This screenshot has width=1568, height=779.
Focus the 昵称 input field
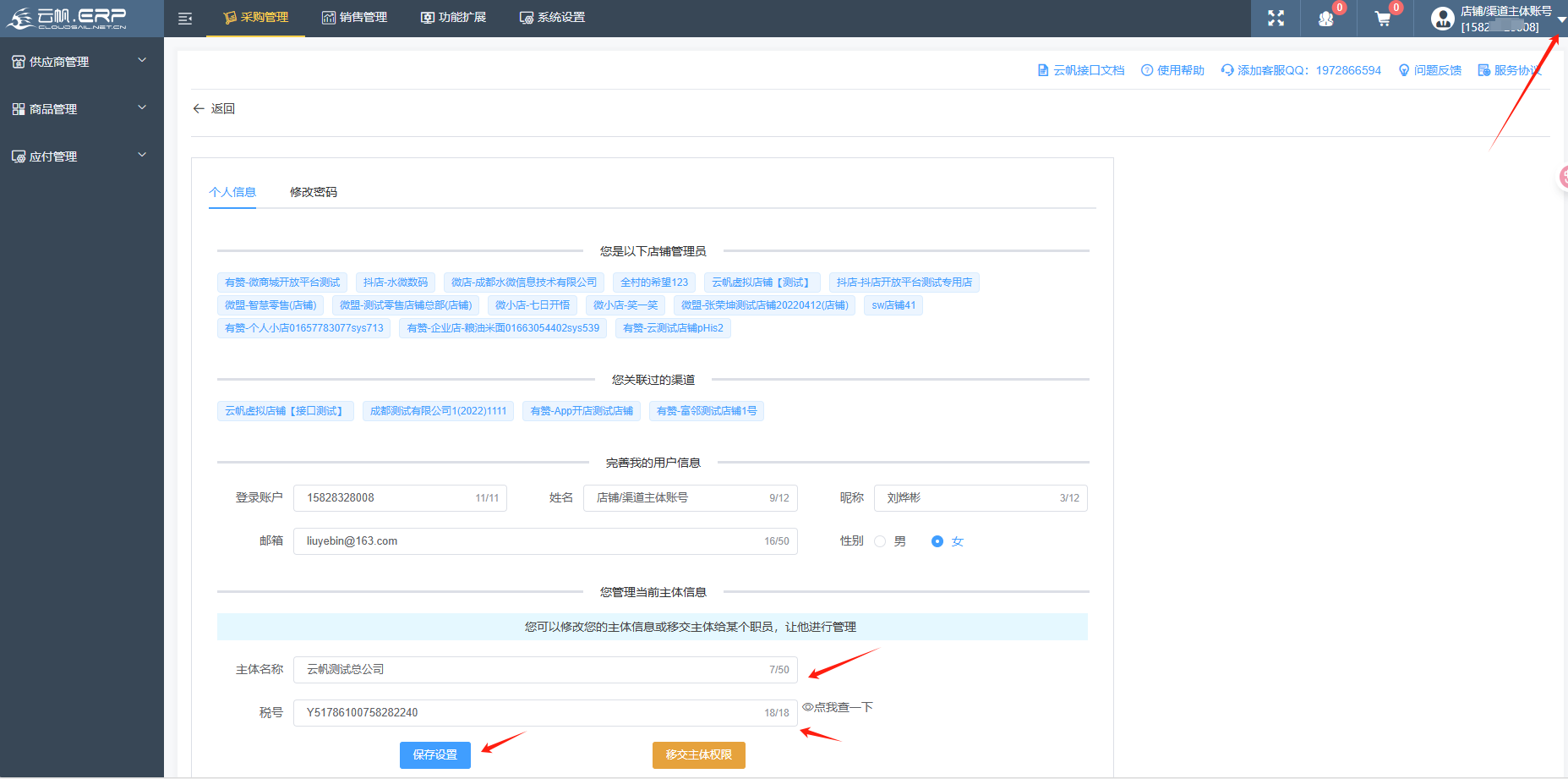[x=981, y=498]
